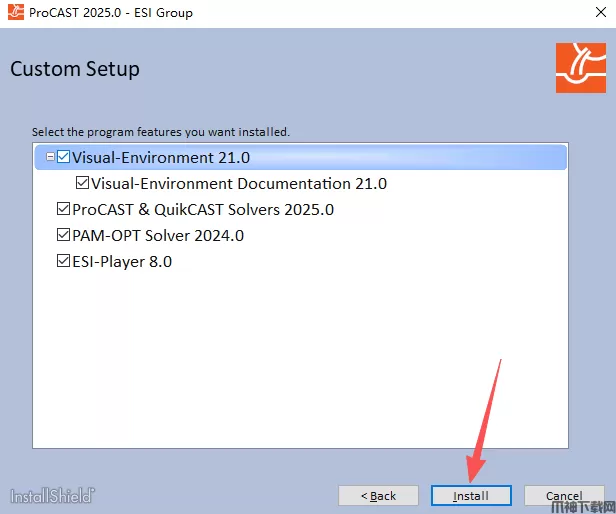This screenshot has height=514, width=616.
Task: Collapse the Visual-Environment 21.0 tree node
Action: tap(50, 157)
